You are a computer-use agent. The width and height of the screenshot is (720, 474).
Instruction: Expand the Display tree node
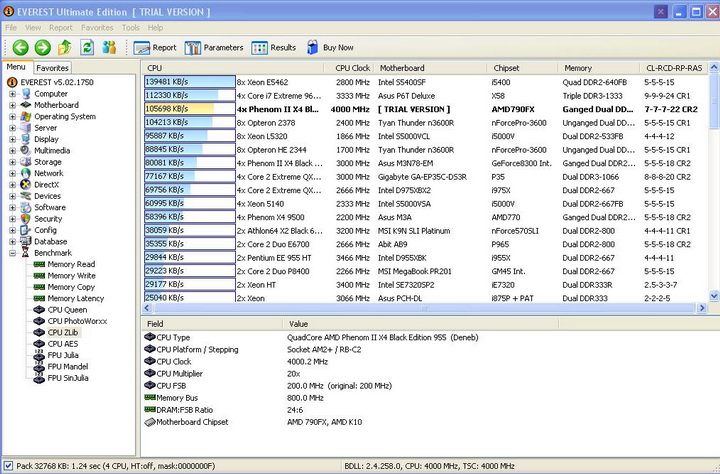pyautogui.click(x=12, y=139)
